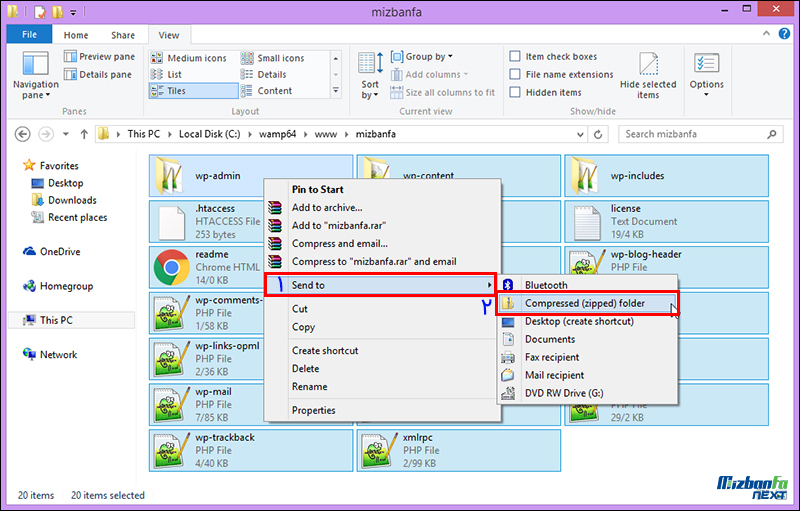Screen dimensions: 800x511
Task: Switch layout to Small icons
Action: coord(272,58)
